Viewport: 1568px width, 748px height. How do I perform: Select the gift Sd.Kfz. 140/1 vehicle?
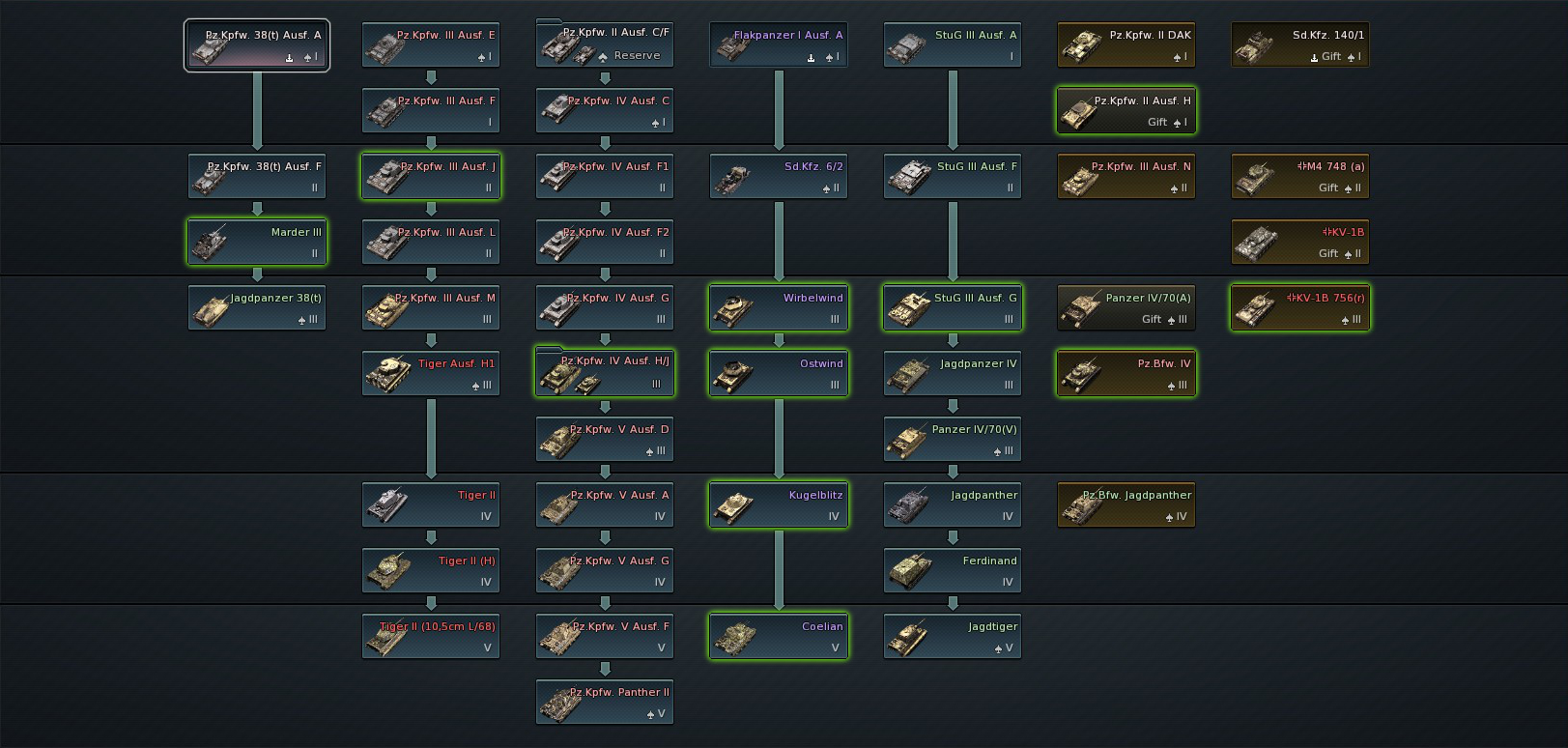point(1300,44)
